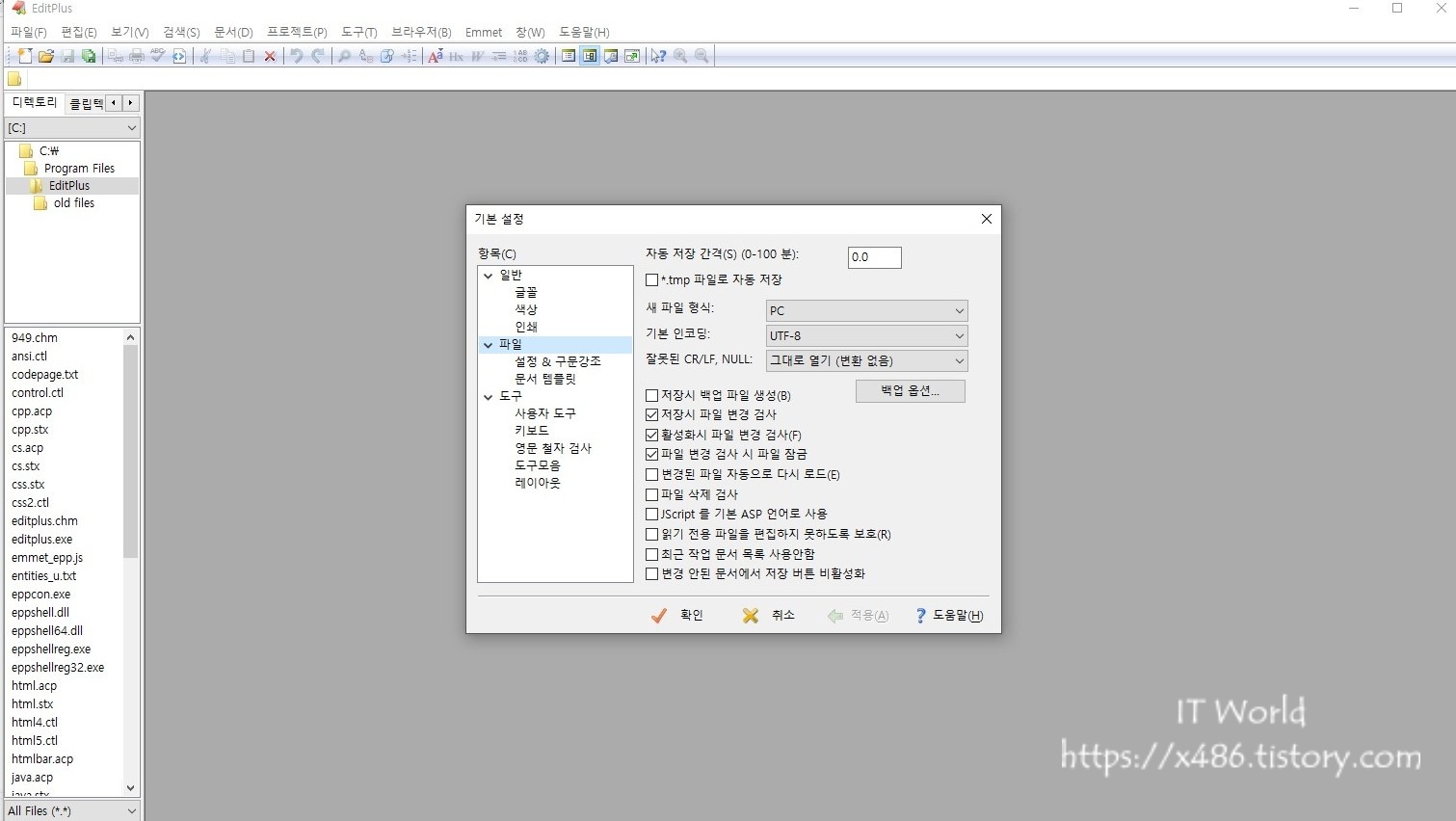Screen dimensions: 1456x821
Task: Click the browser preview icon
Action: (179, 56)
